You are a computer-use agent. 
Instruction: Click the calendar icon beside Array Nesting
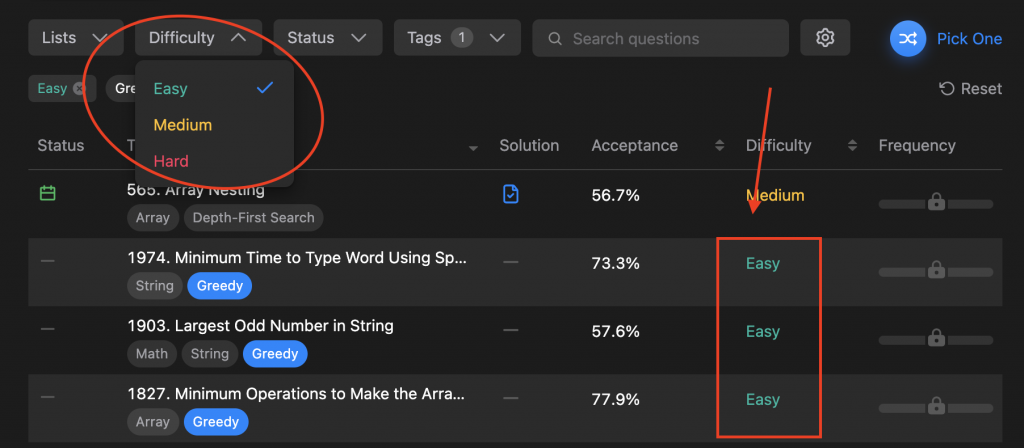point(47,193)
